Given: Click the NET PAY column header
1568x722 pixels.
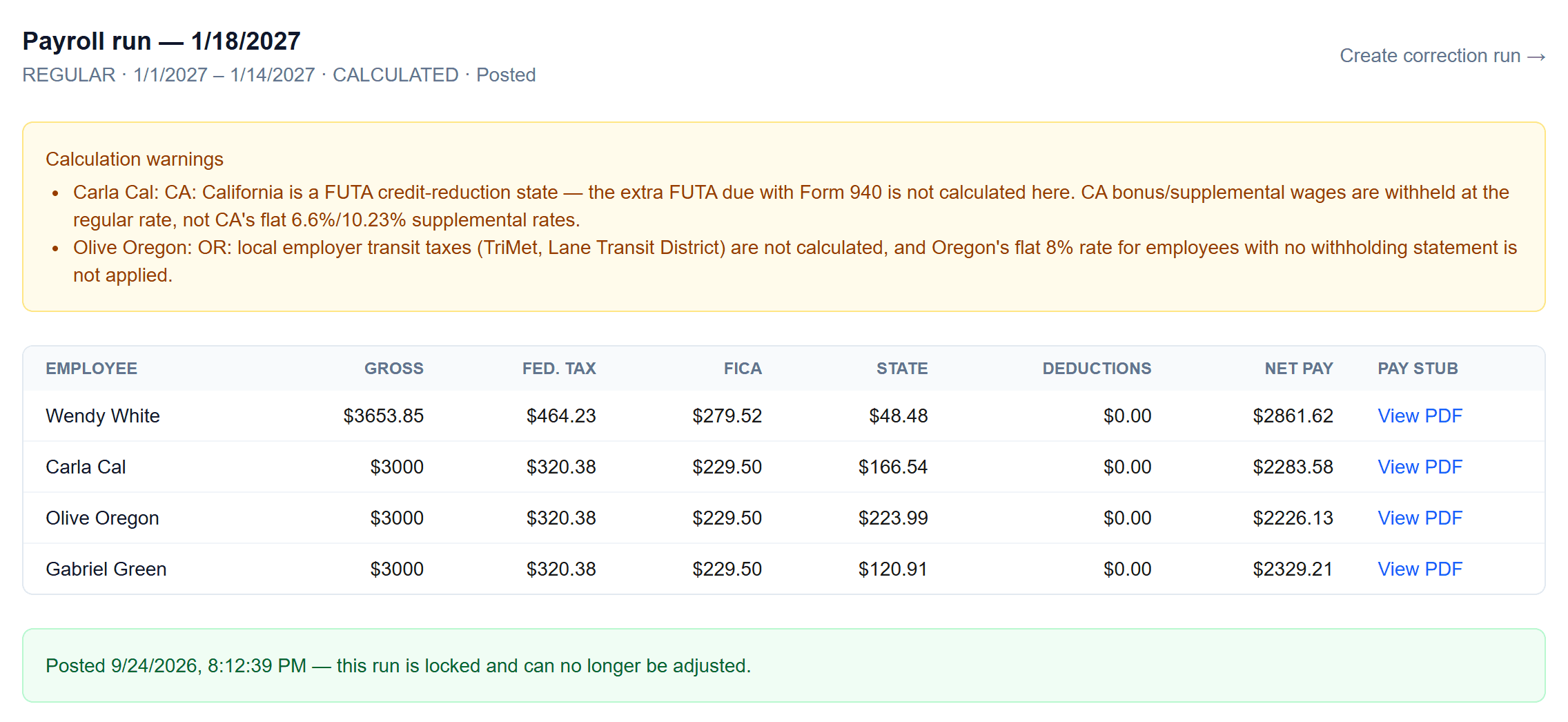Looking at the screenshot, I should [x=1299, y=369].
